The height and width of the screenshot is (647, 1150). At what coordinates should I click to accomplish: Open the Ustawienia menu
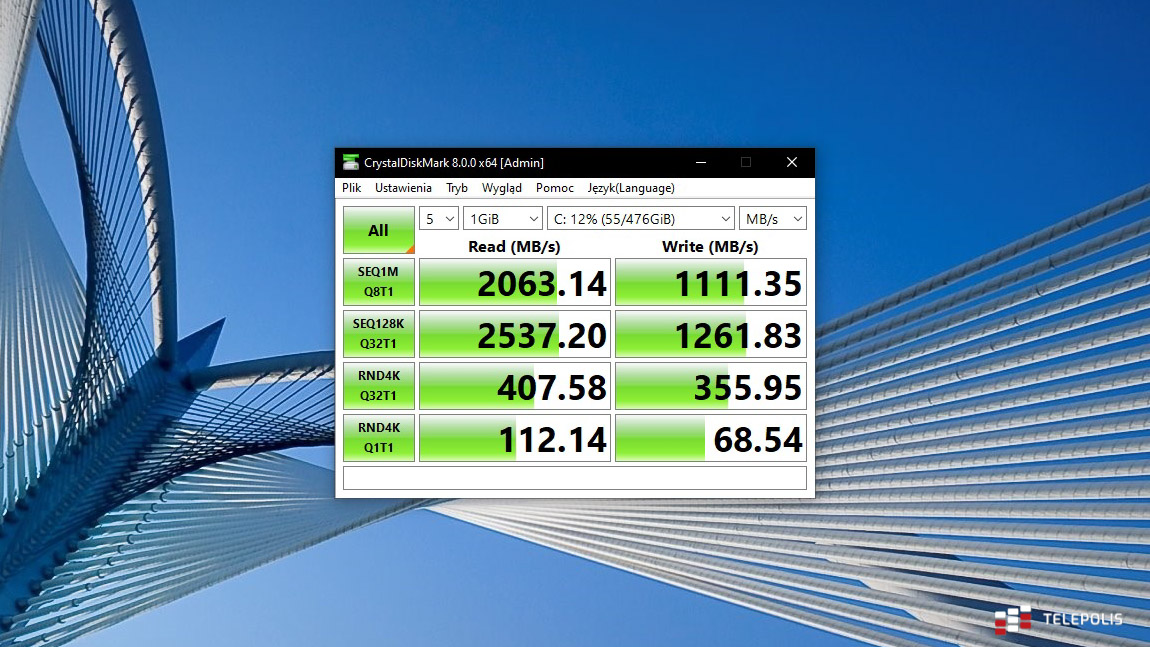click(403, 188)
